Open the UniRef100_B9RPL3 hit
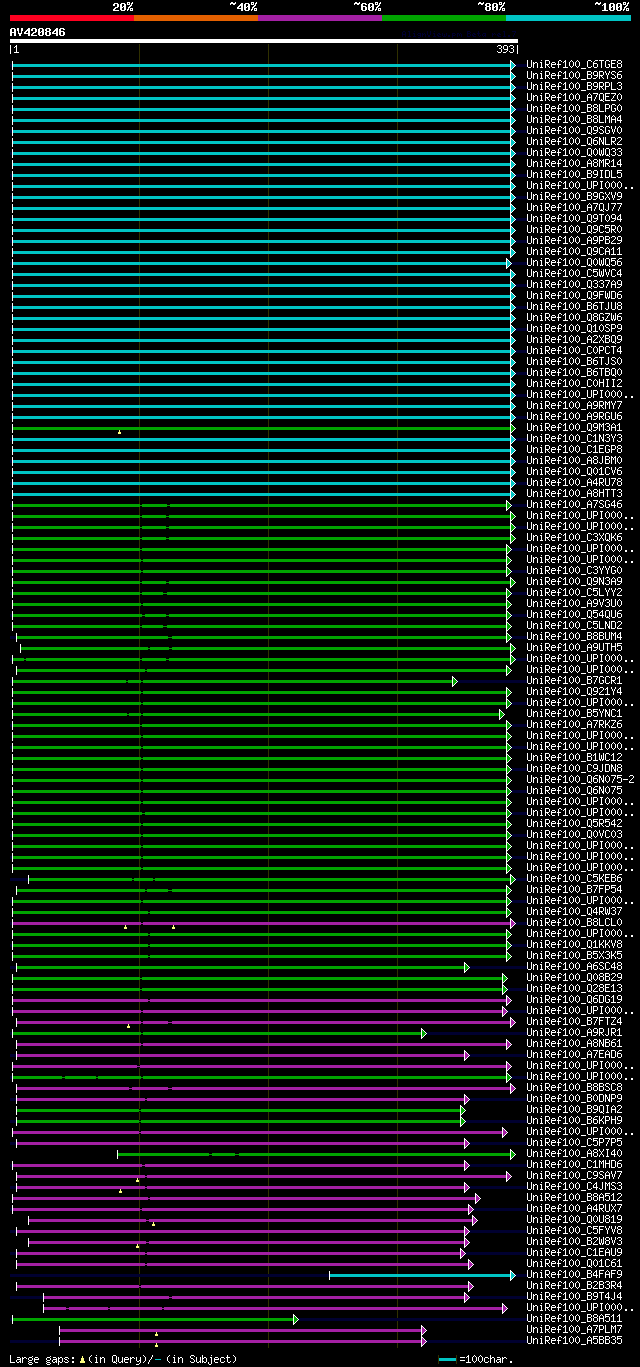Screen dimensions: 640x1367 (574, 86)
